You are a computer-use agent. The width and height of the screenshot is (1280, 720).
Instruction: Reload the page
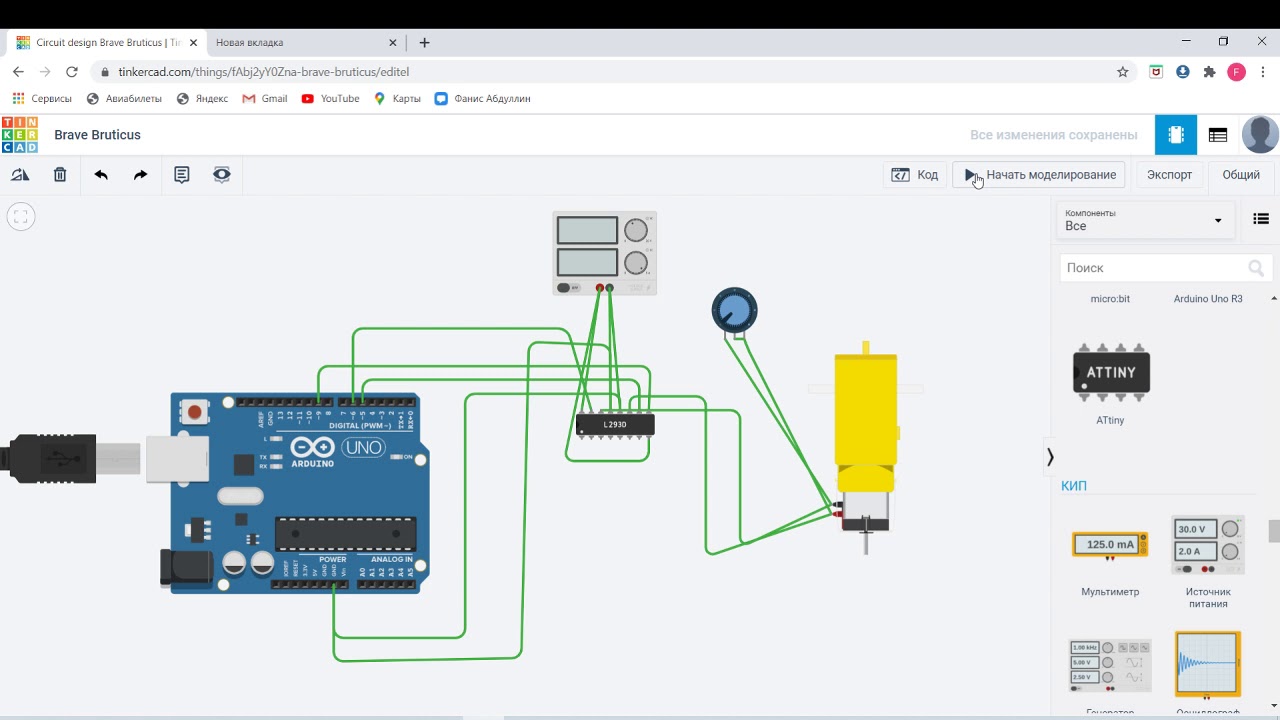click(x=72, y=72)
